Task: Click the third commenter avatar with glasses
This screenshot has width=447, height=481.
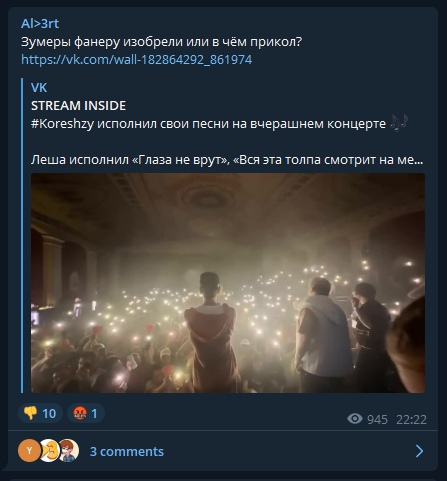Action: click(x=69, y=451)
